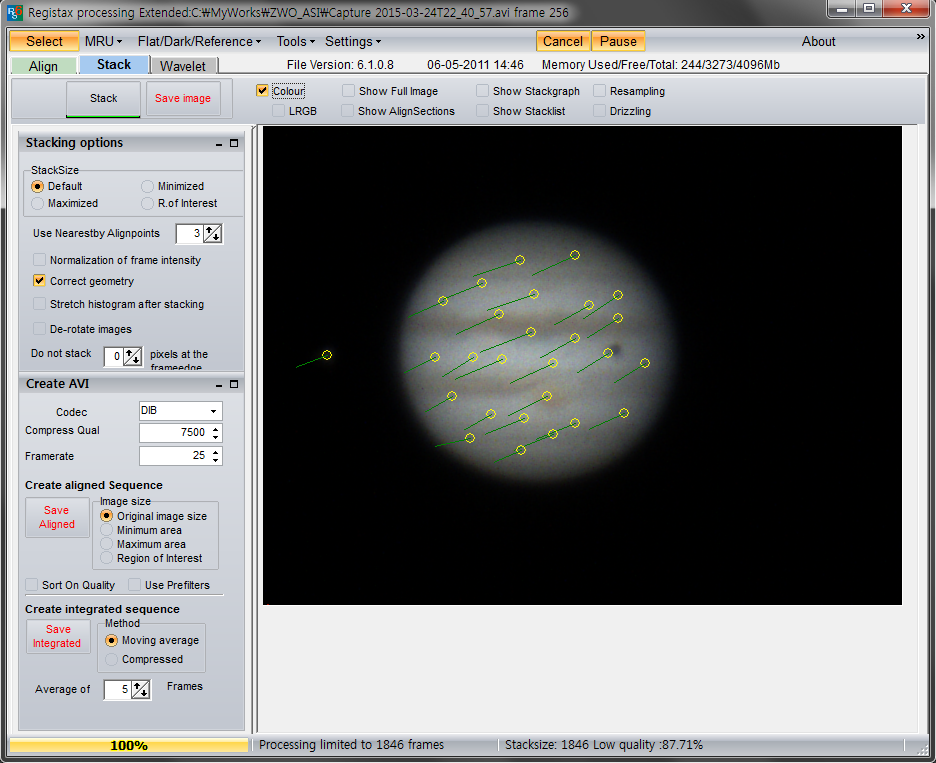Screen dimensions: 936x763
Task: Select R.of Interest StackSize option
Action: coord(147,204)
